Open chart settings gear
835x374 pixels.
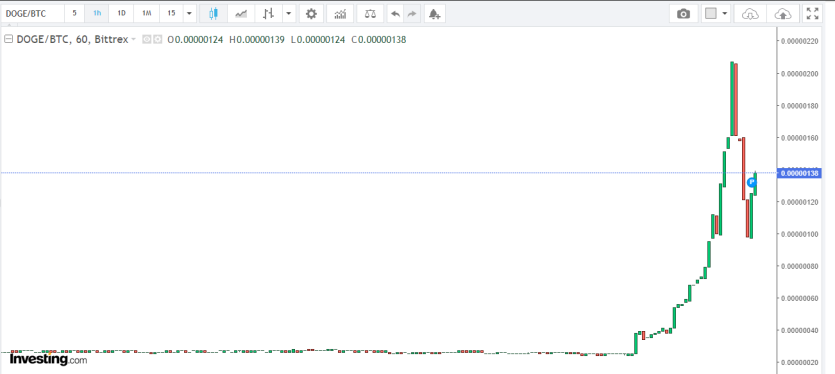tap(311, 14)
